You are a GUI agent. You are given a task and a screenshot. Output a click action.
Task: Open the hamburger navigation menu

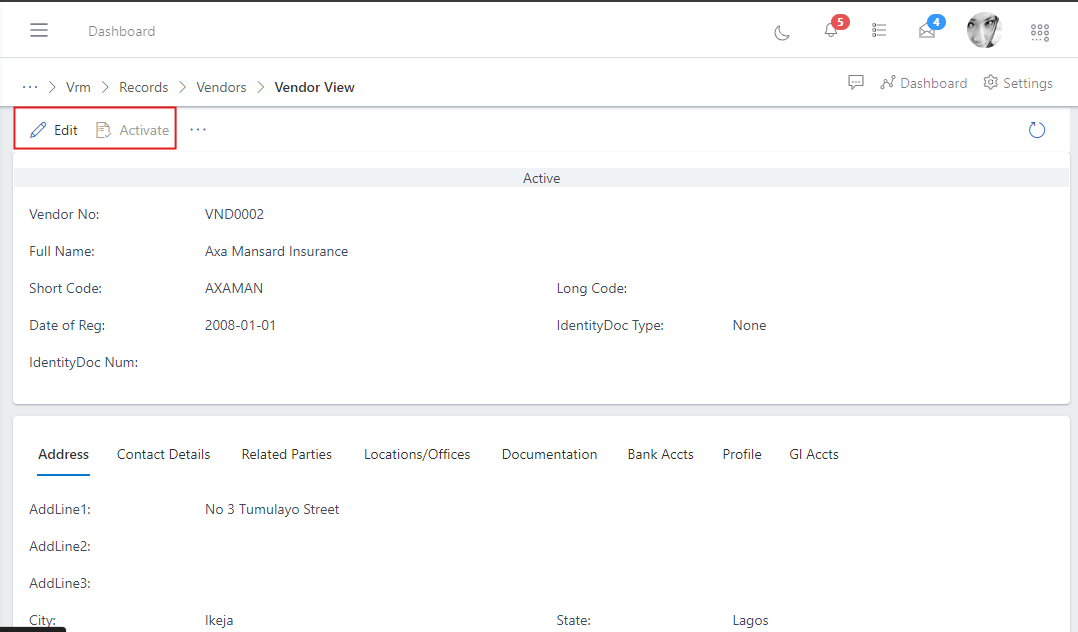(39, 30)
